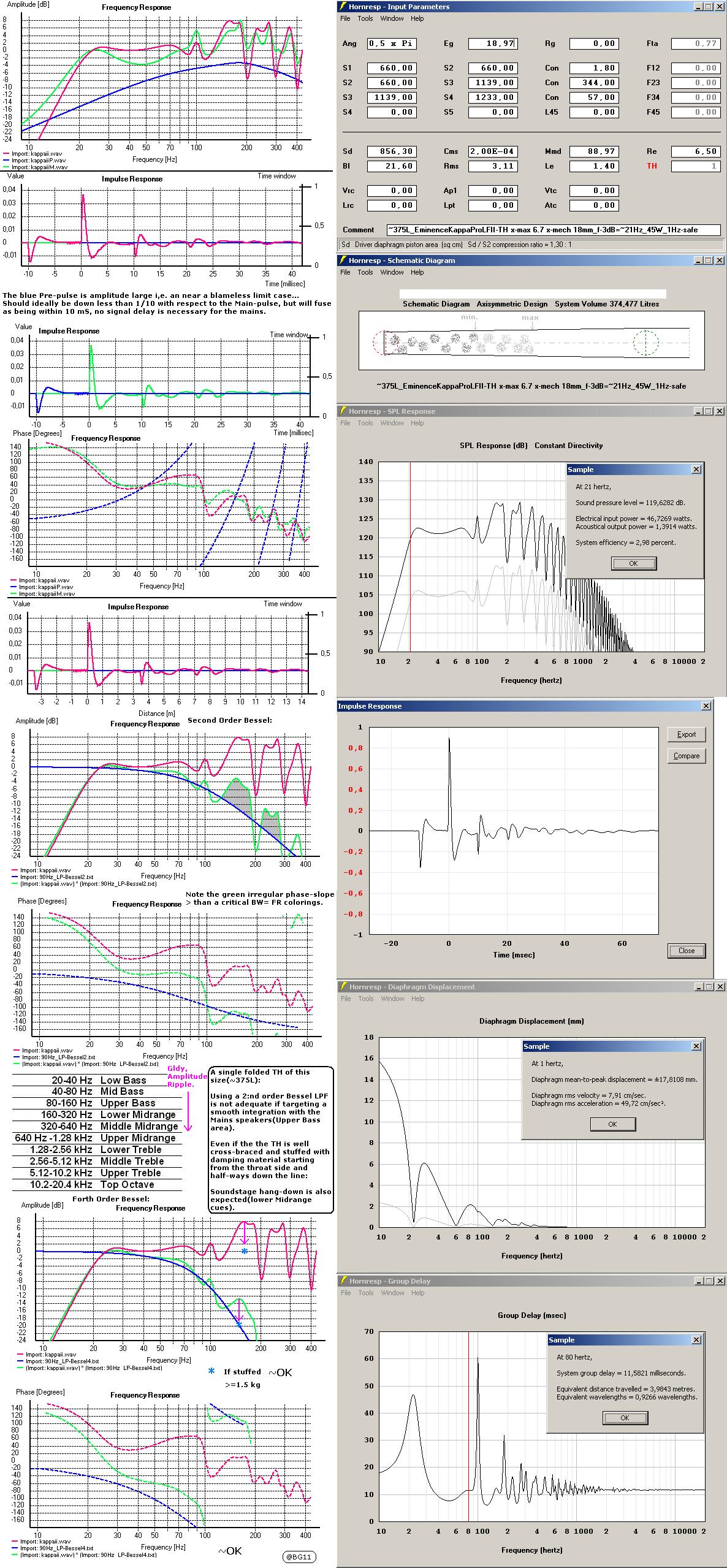Click the '10.2-20.4 kHz Top Octave' row

[97, 1184]
